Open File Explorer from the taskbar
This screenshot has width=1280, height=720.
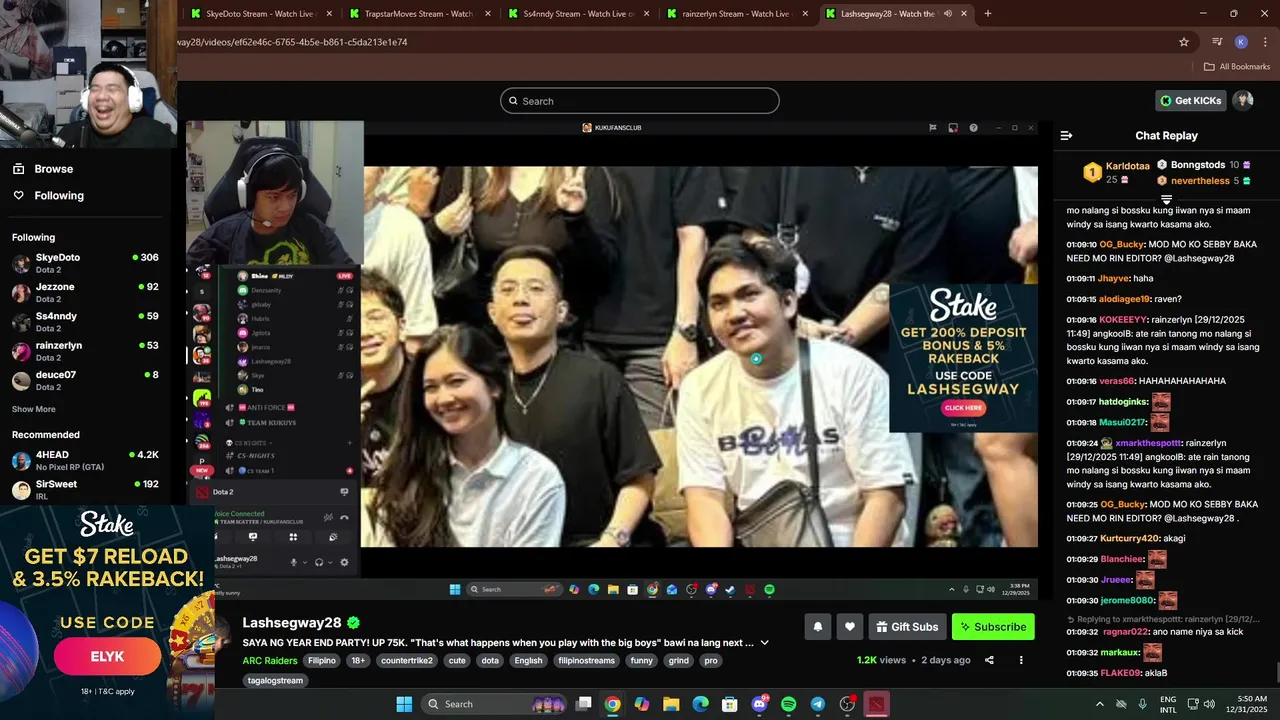point(671,704)
